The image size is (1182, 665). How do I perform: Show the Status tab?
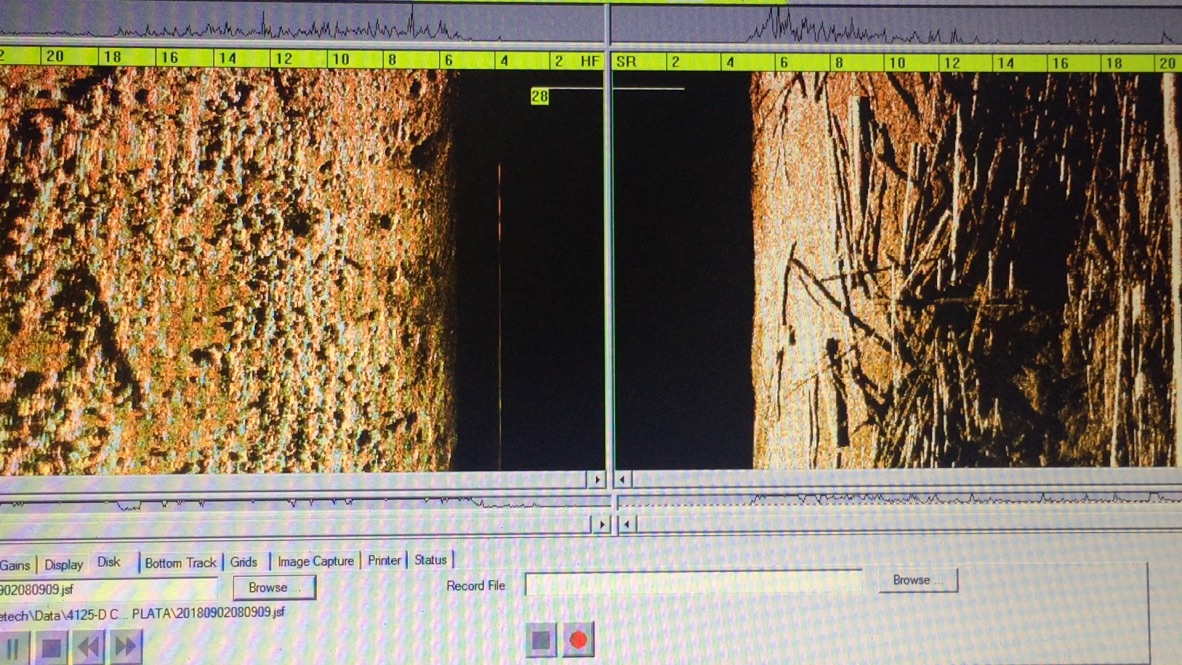(x=430, y=559)
